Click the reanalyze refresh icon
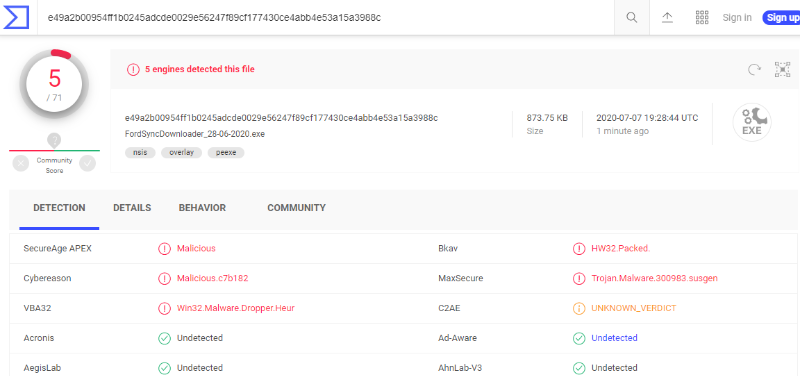The height and width of the screenshot is (376, 800). [x=754, y=69]
